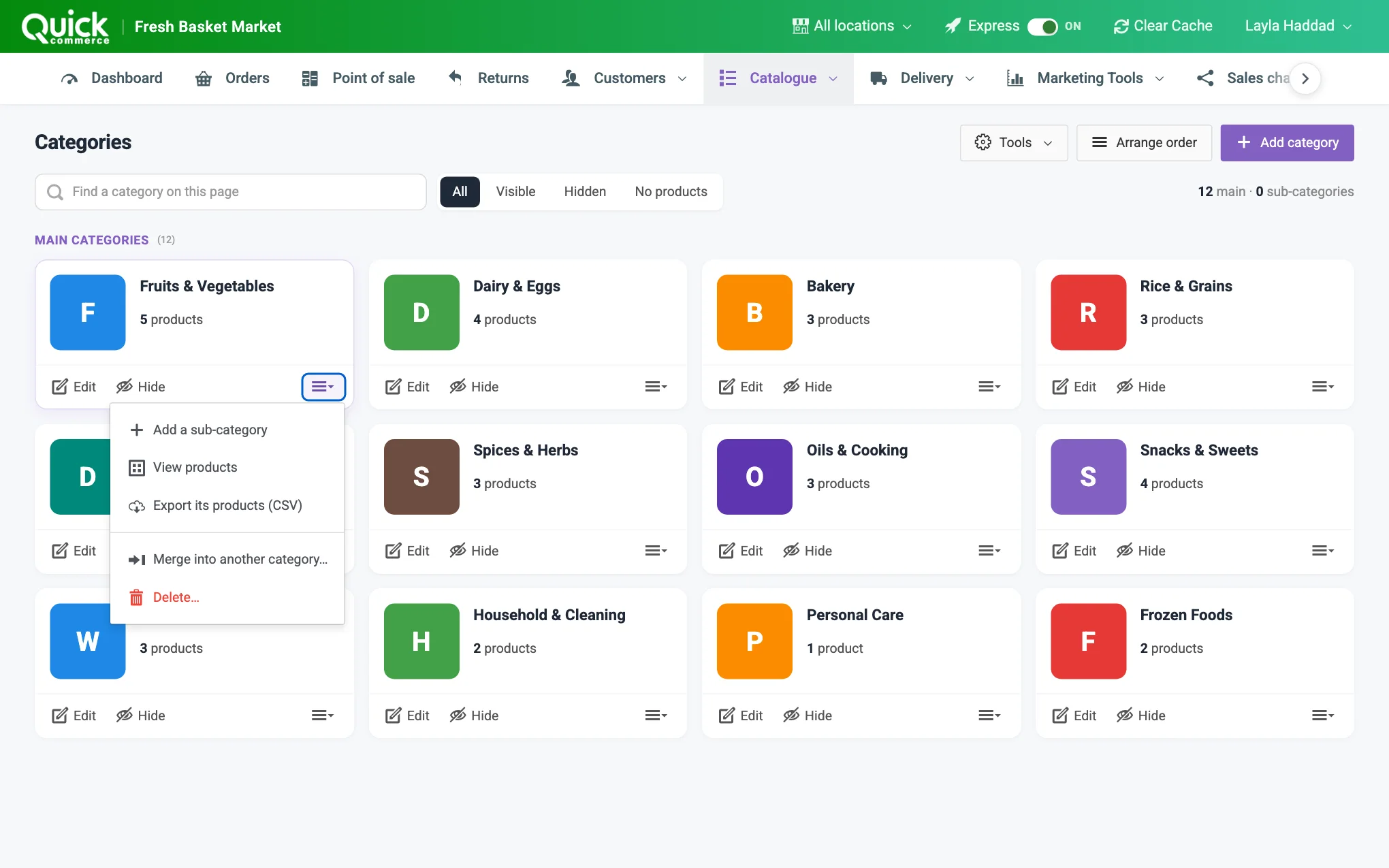The height and width of the screenshot is (868, 1389).
Task: Hide the Rice & Grains category
Action: coord(1141,387)
